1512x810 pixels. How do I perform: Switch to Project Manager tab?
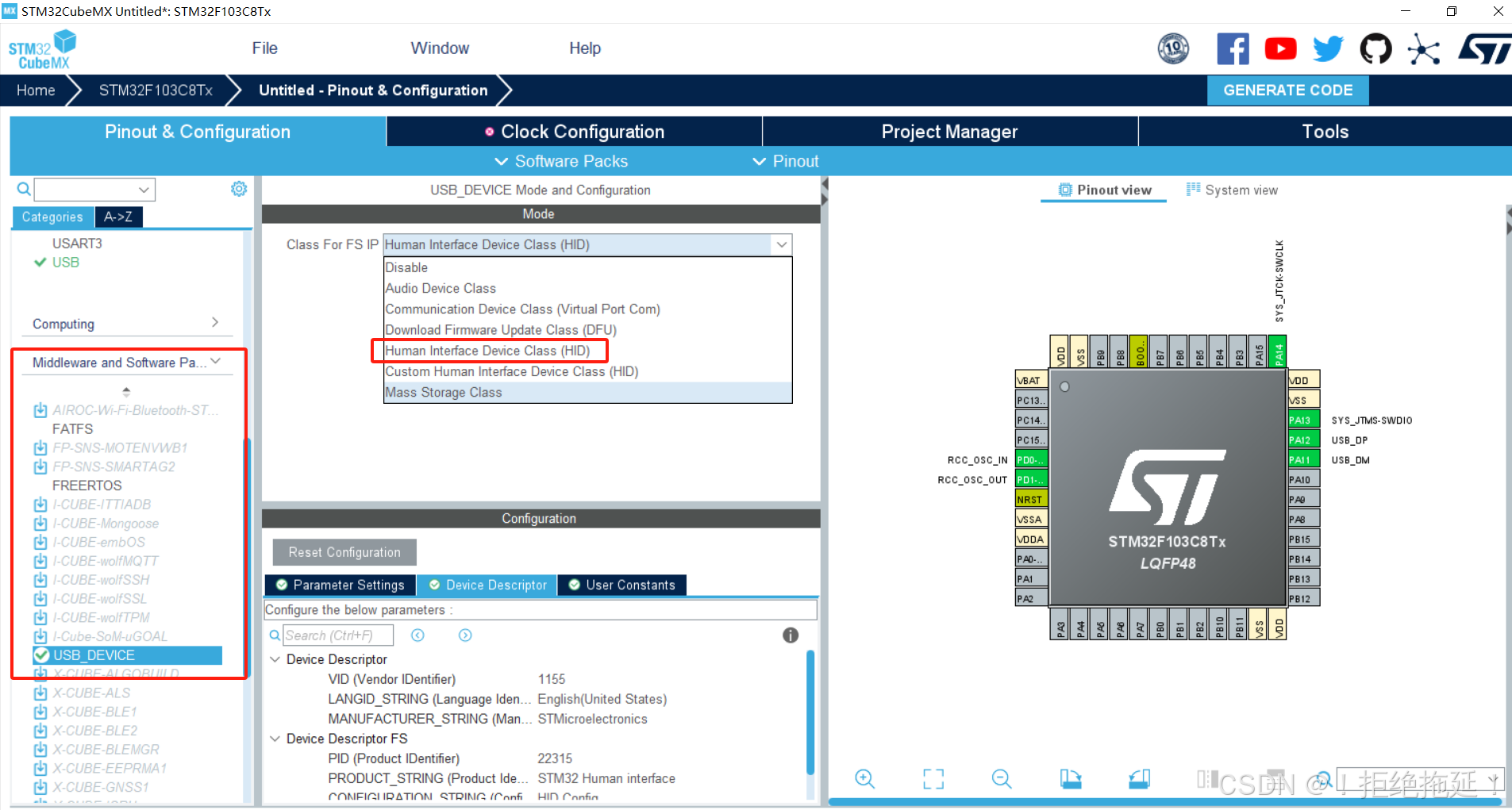(x=950, y=132)
